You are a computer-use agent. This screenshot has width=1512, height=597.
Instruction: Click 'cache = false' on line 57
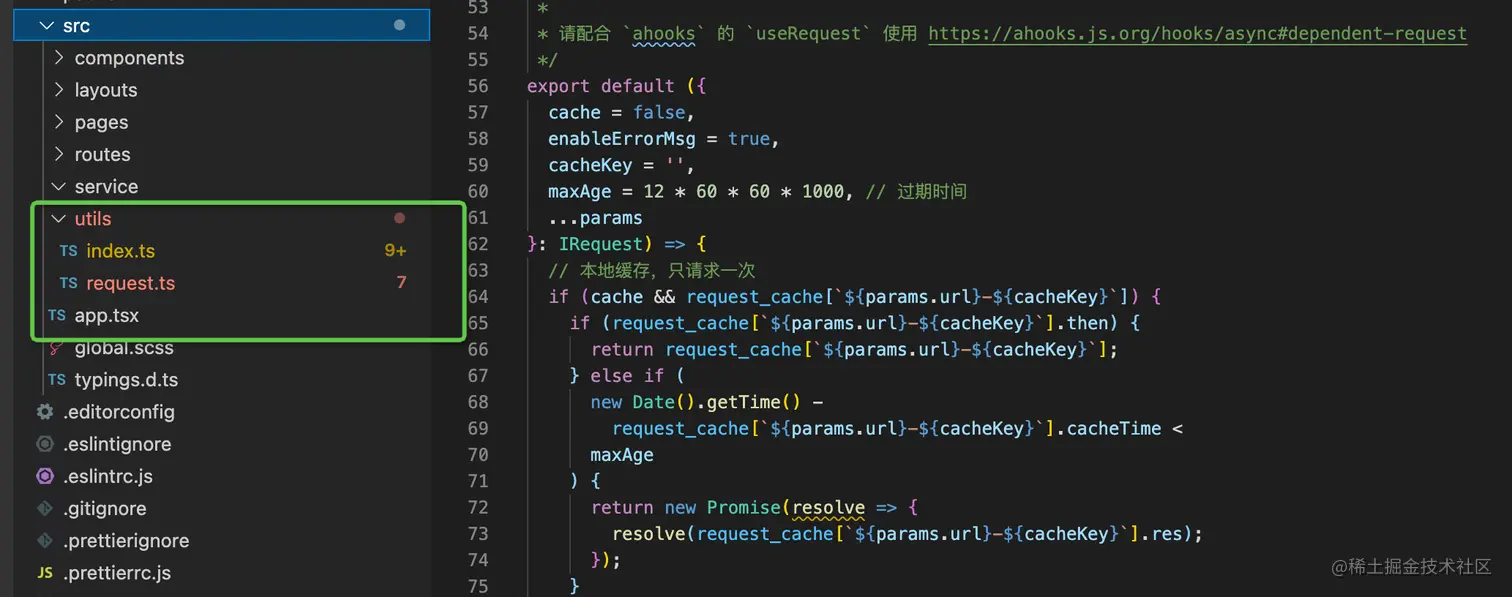[x=616, y=112]
